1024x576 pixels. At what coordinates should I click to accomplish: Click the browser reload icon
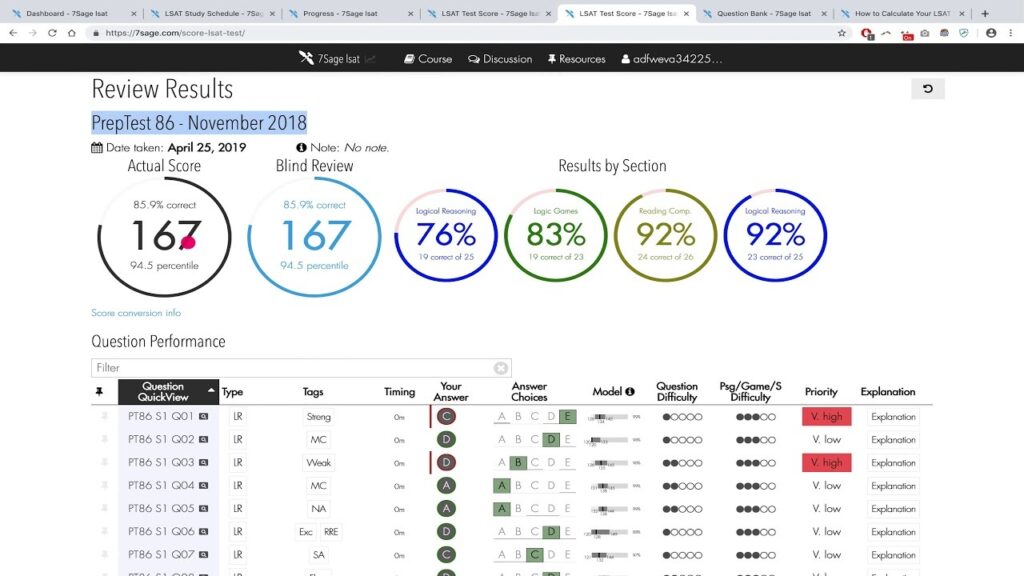pyautogui.click(x=51, y=33)
